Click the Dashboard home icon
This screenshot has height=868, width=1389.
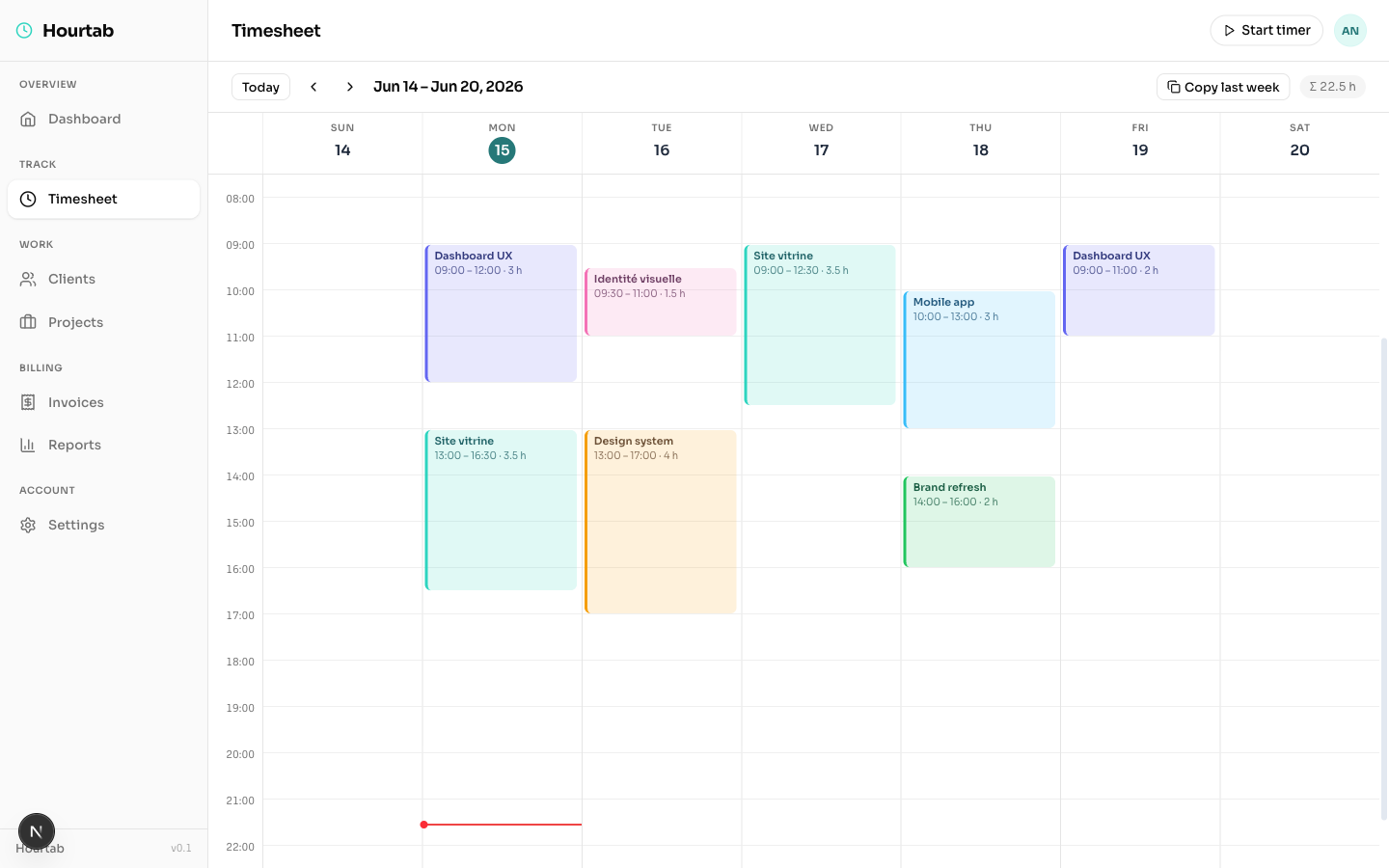click(x=28, y=119)
